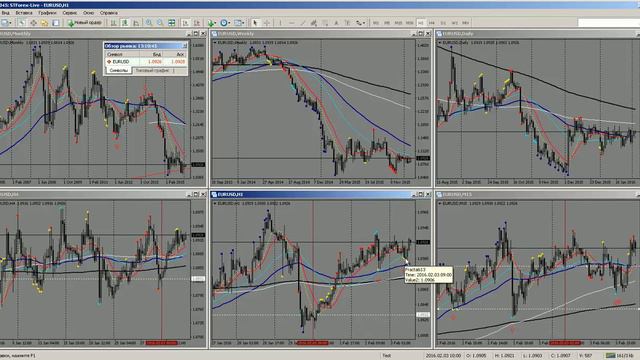This screenshot has width=640, height=360.
Task: Select the arrow cursor tool
Action: click(x=255, y=23)
